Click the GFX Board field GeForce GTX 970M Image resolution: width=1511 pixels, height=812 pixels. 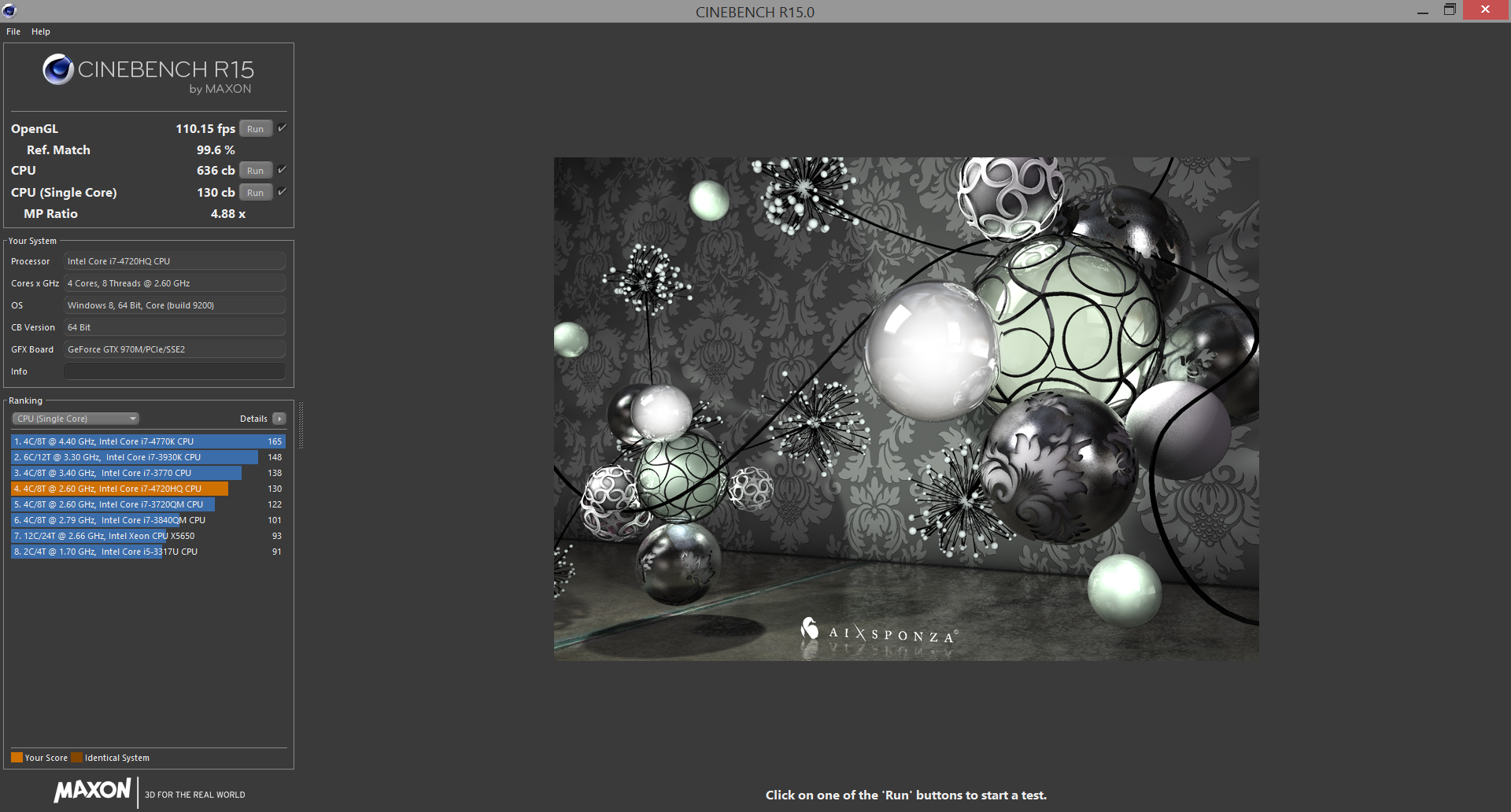tap(175, 349)
